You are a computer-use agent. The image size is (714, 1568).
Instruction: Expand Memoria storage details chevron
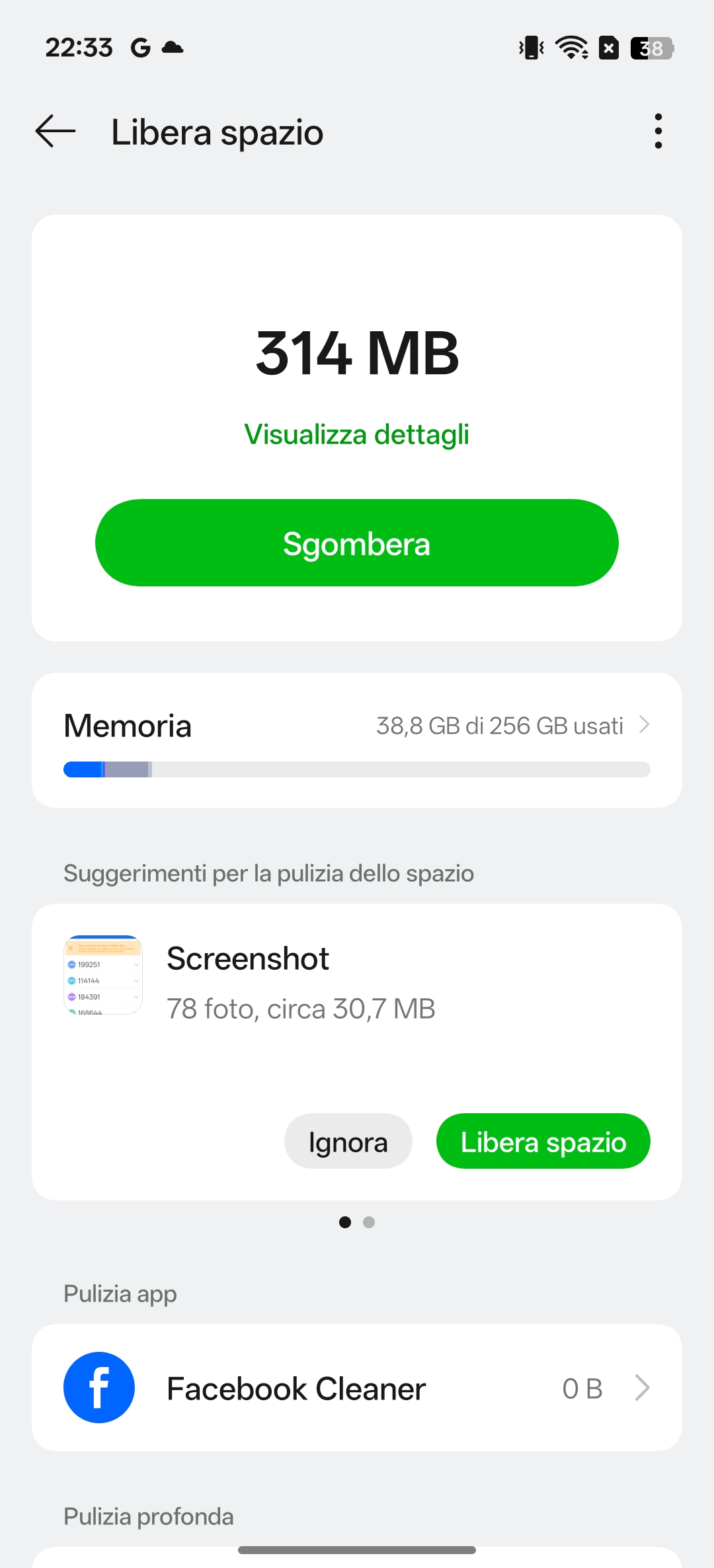point(645,725)
